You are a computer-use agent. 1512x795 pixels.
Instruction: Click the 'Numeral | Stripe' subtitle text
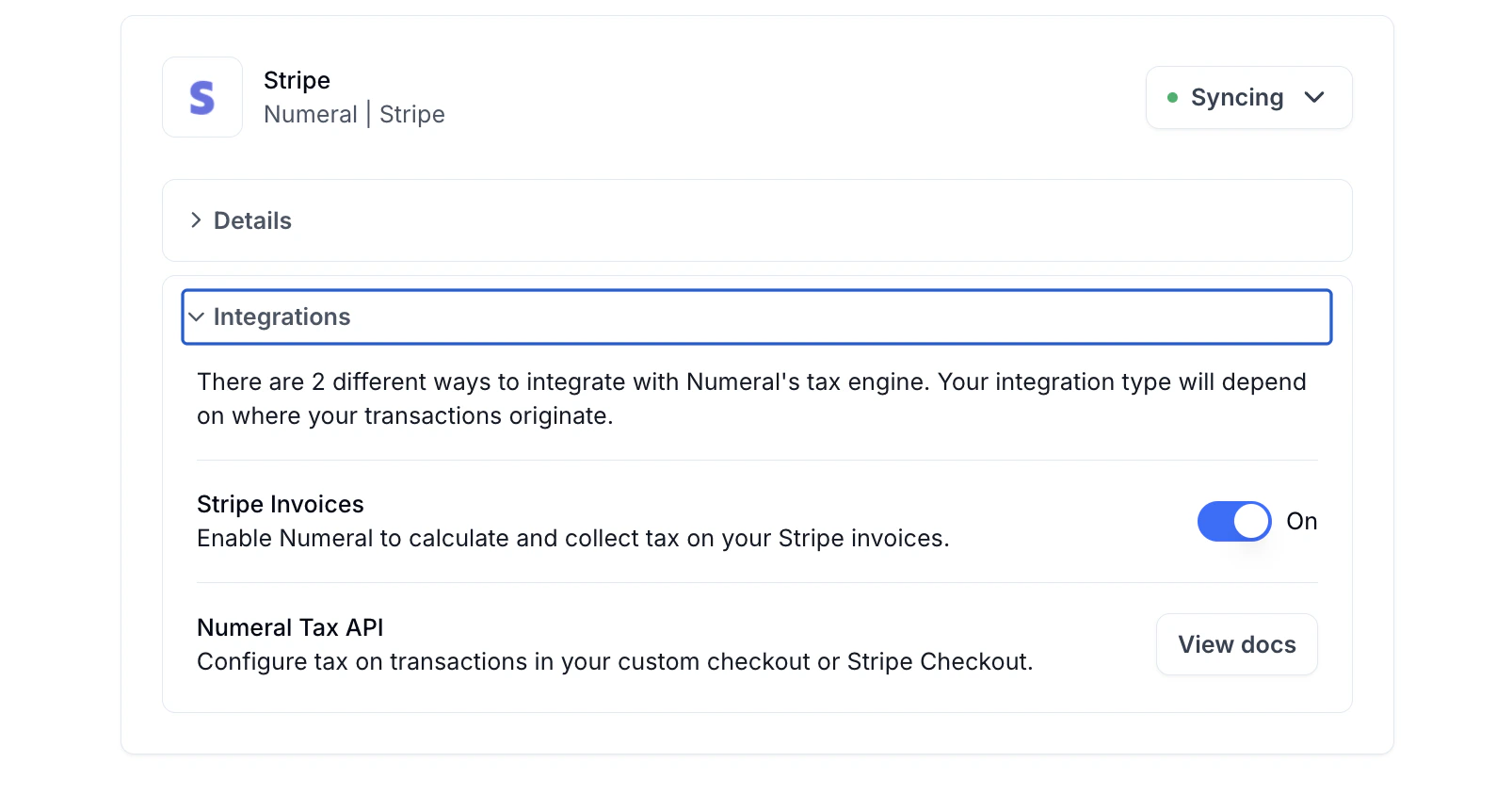[x=354, y=114]
